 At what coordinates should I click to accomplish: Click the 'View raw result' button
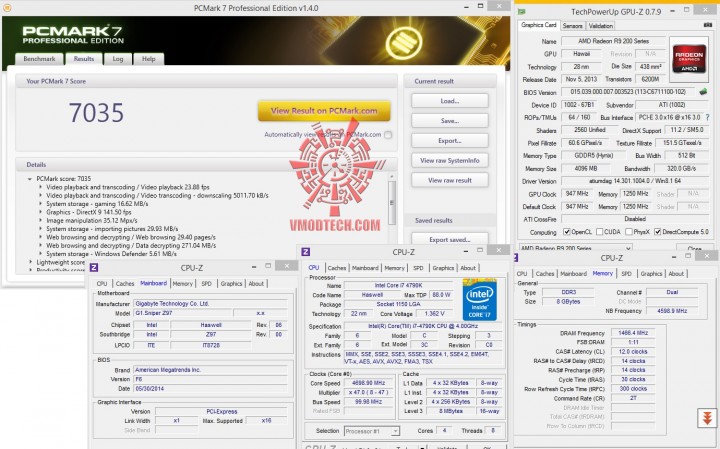point(450,180)
